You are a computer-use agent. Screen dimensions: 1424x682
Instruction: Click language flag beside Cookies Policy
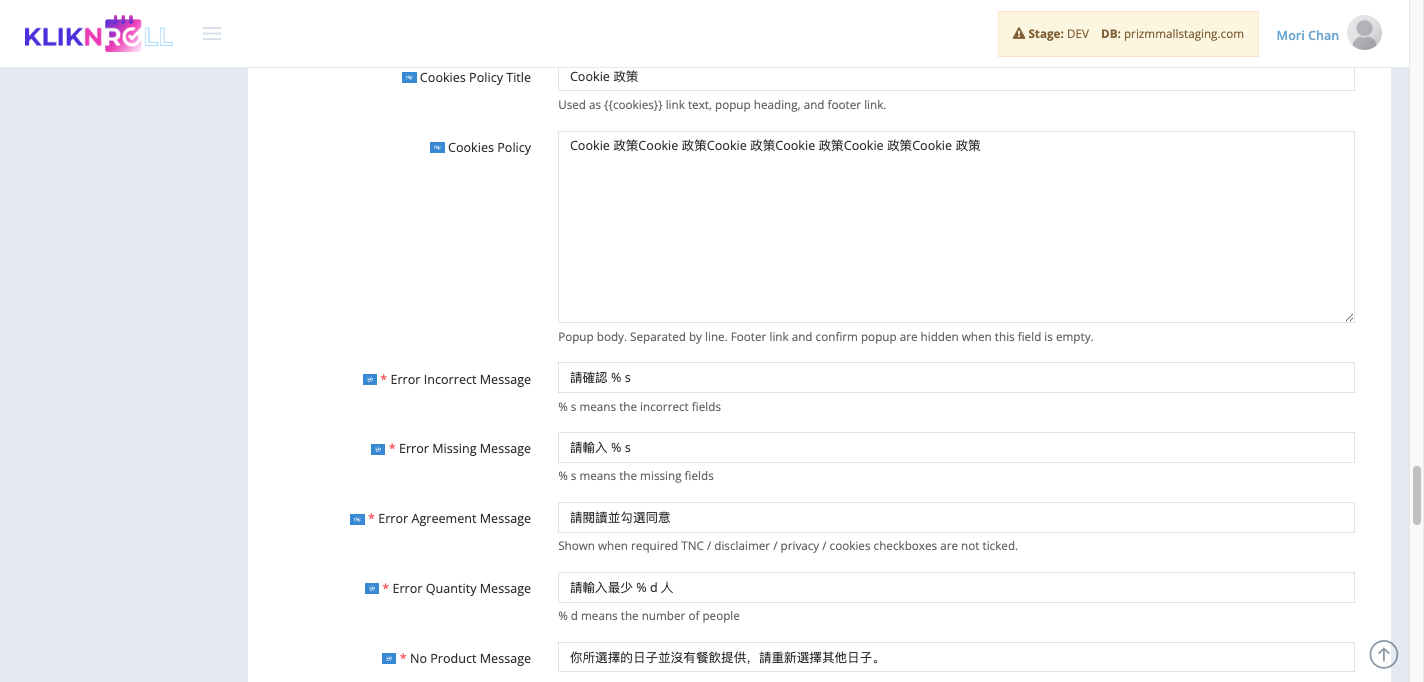(x=437, y=147)
